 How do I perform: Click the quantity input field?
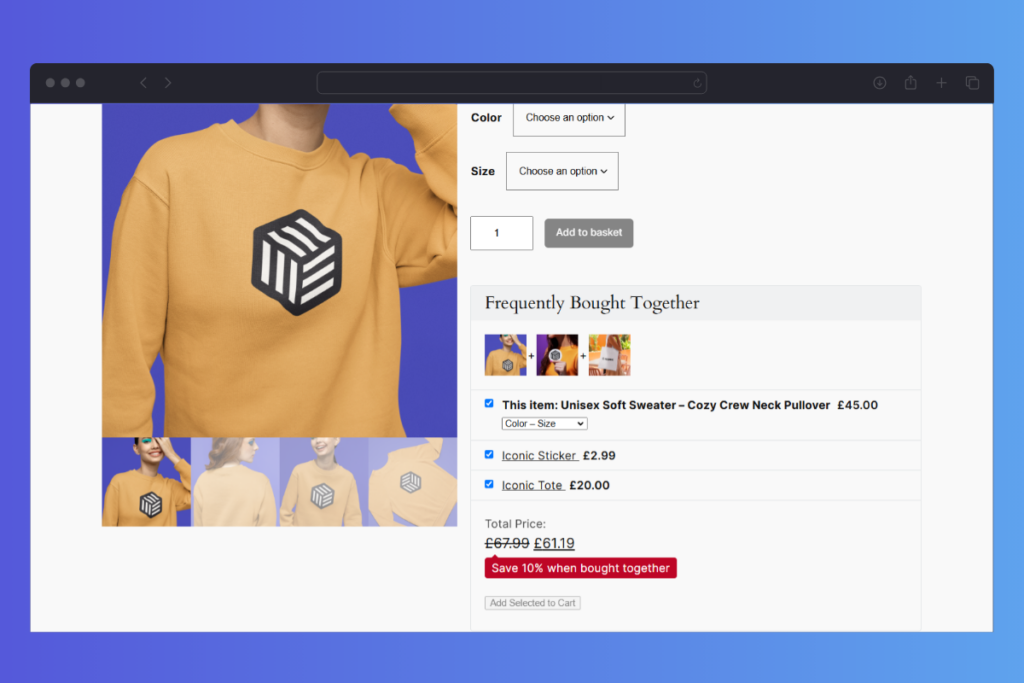(x=501, y=233)
